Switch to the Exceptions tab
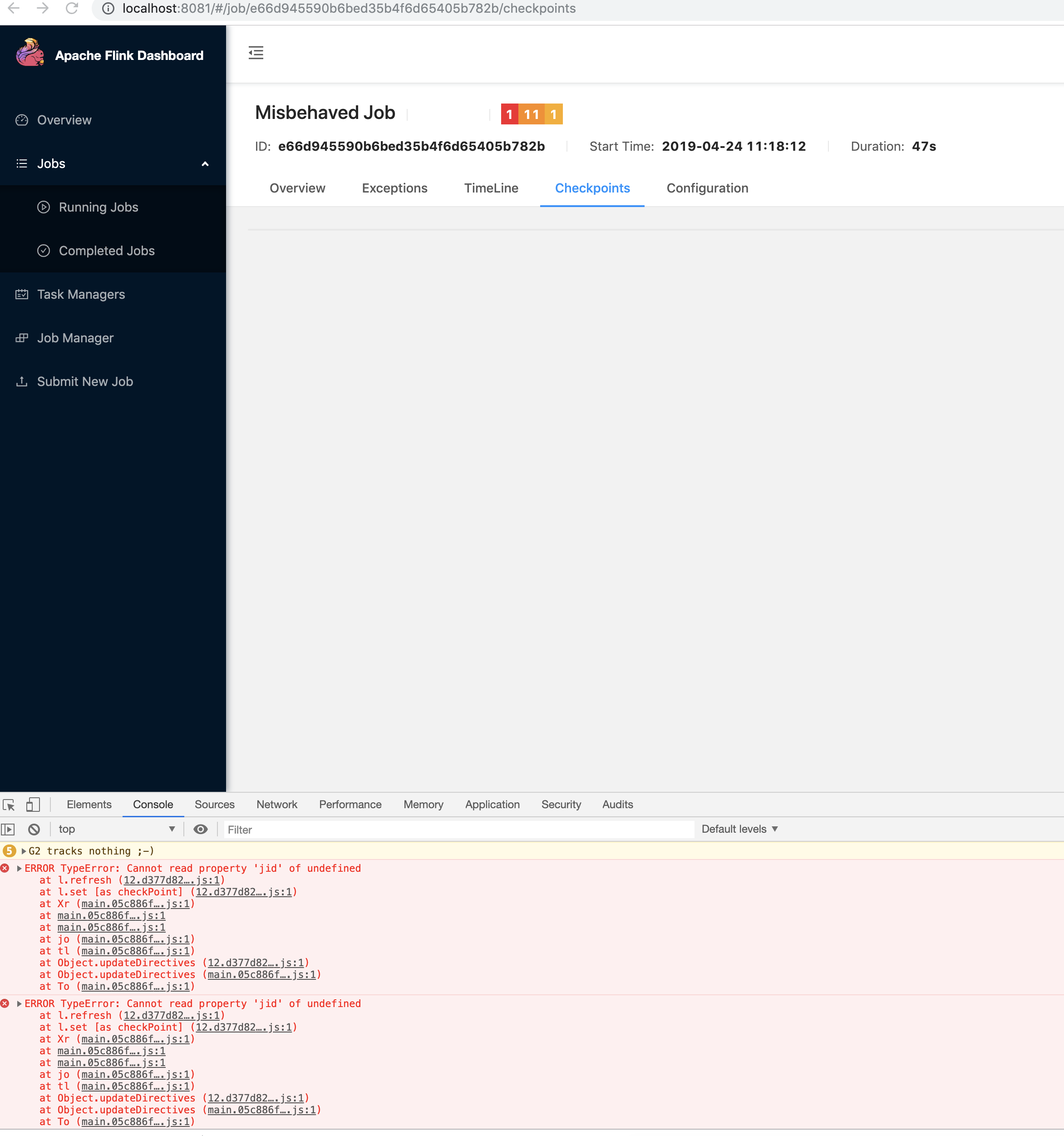1064x1136 pixels. click(x=394, y=188)
